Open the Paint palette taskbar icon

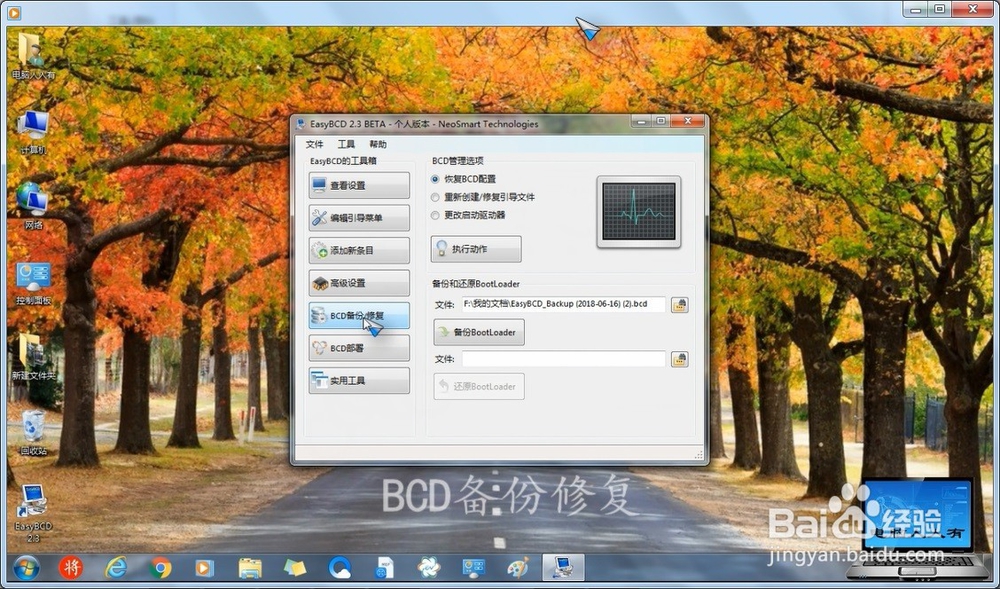tap(518, 567)
